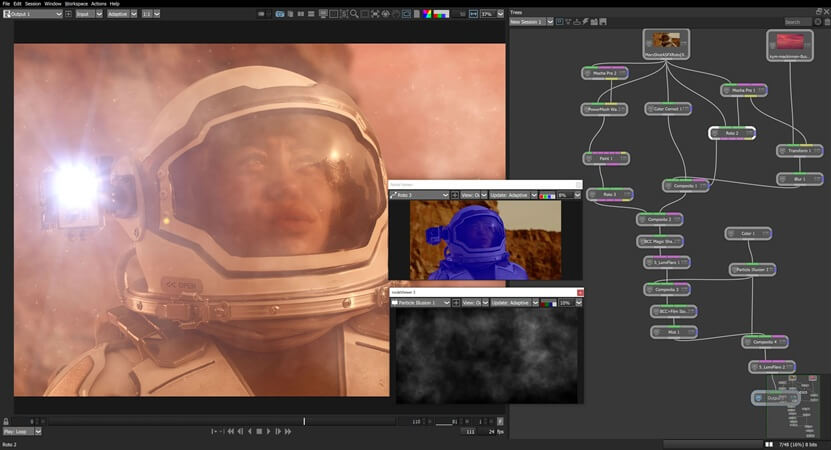Viewport: 831px width, 450px height.
Task: Open the Edit menu
Action: coord(17,3)
